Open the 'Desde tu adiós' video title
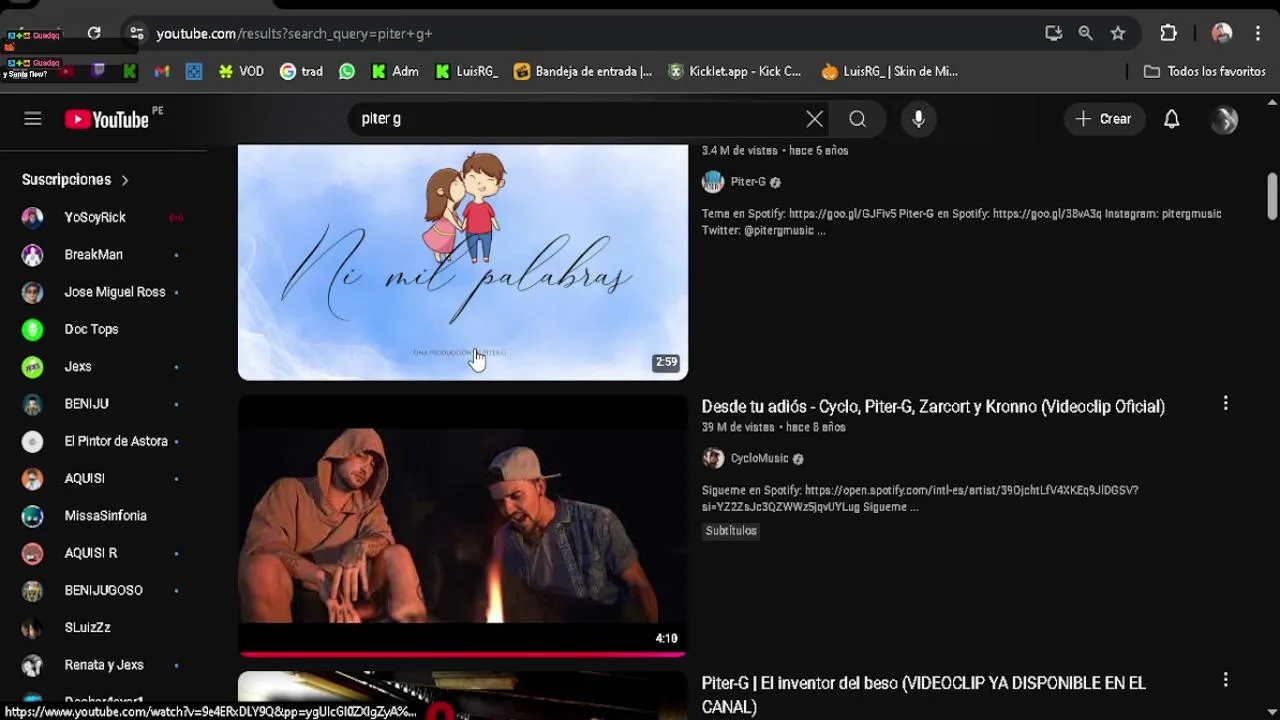The width and height of the screenshot is (1280, 720). 933,407
